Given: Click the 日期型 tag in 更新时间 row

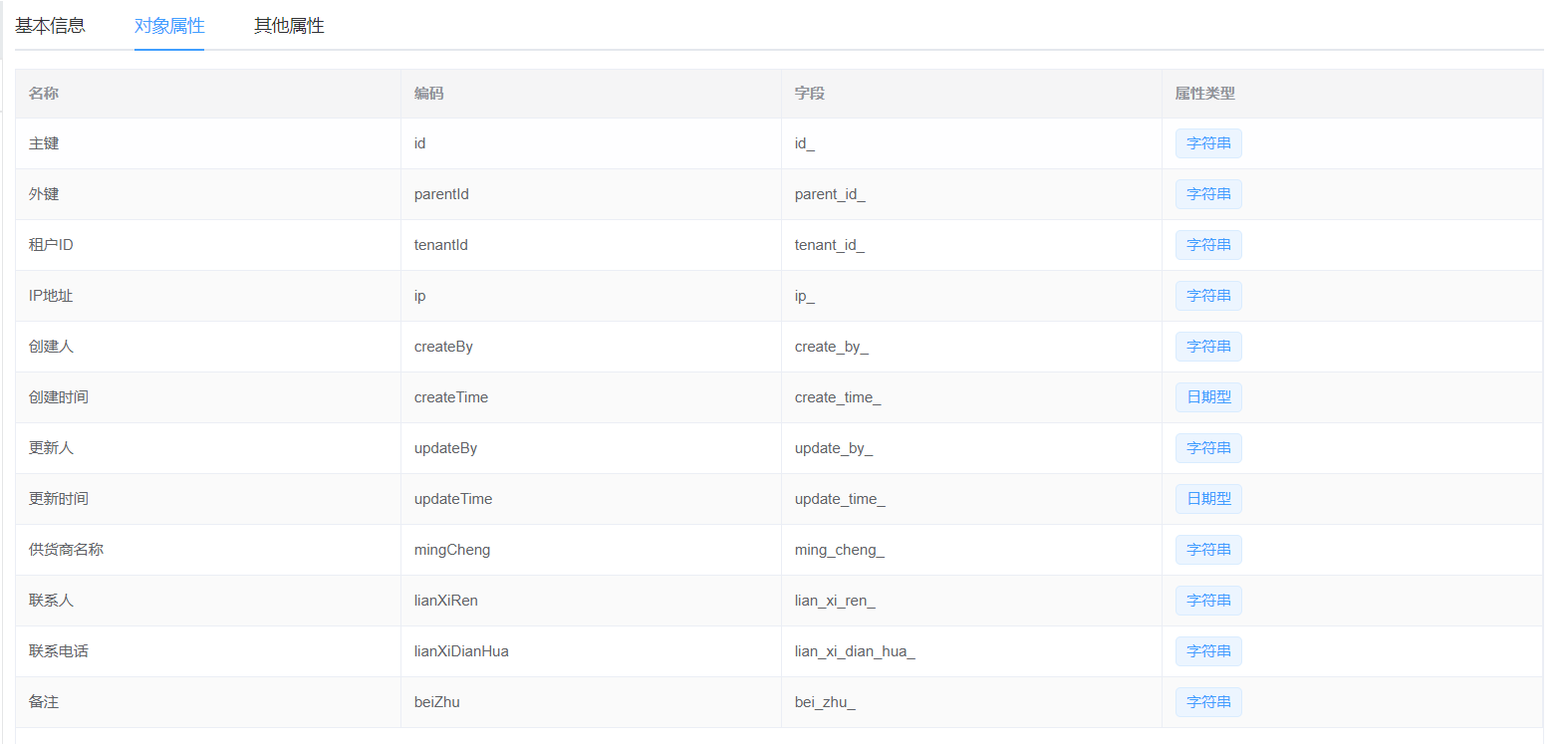Looking at the screenshot, I should coord(1208,499).
